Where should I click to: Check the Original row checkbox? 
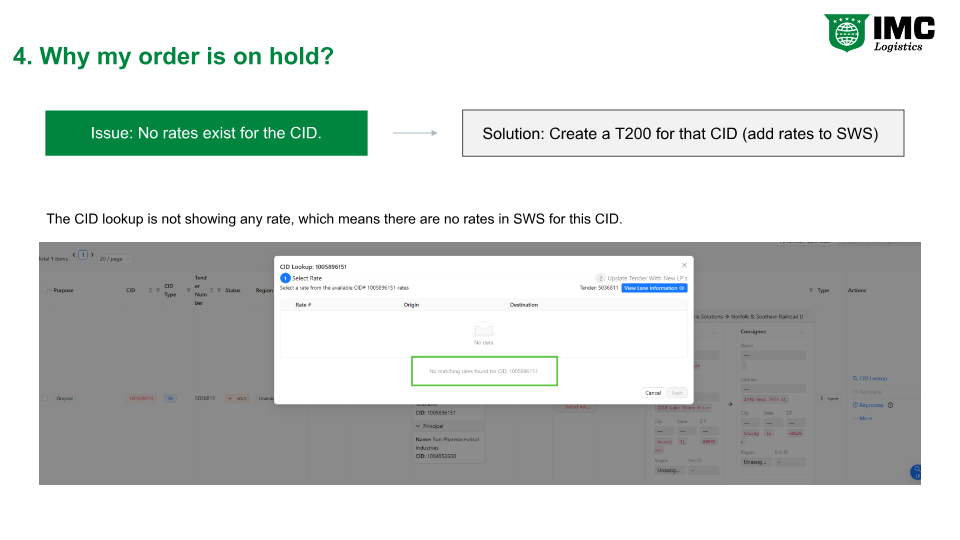point(45,398)
